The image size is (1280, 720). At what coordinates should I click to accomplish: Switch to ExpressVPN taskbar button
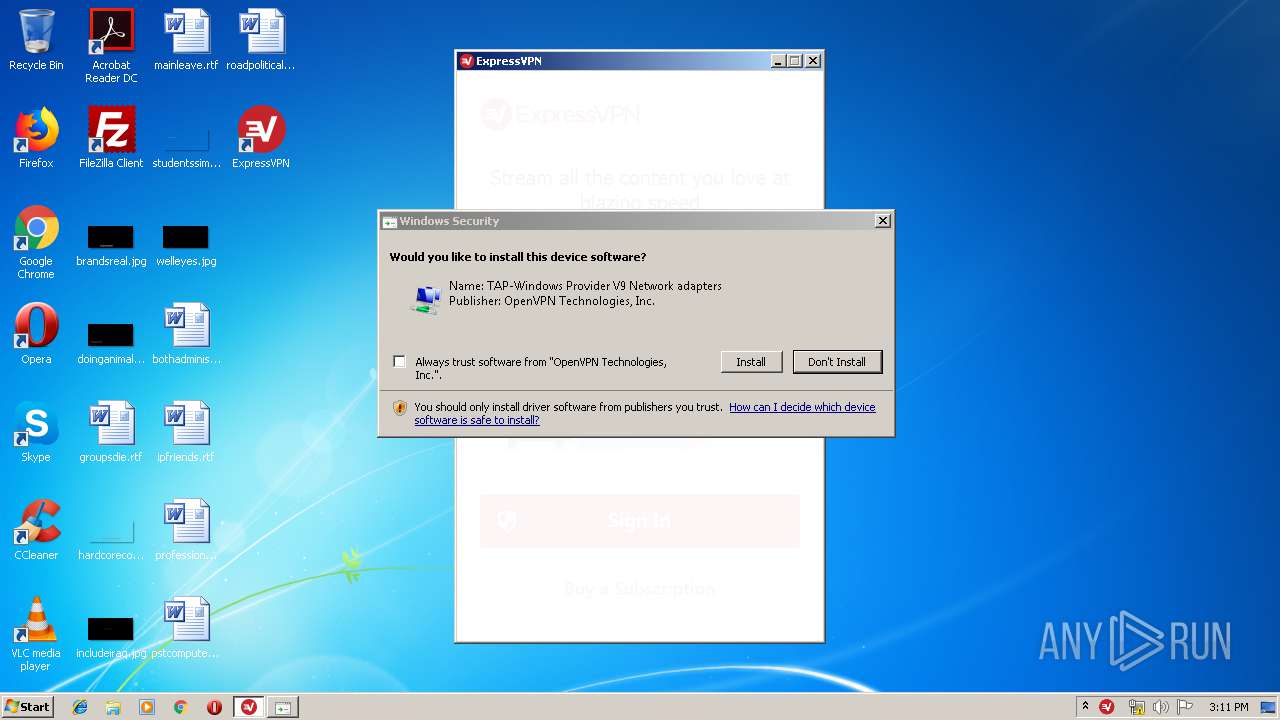(x=249, y=707)
